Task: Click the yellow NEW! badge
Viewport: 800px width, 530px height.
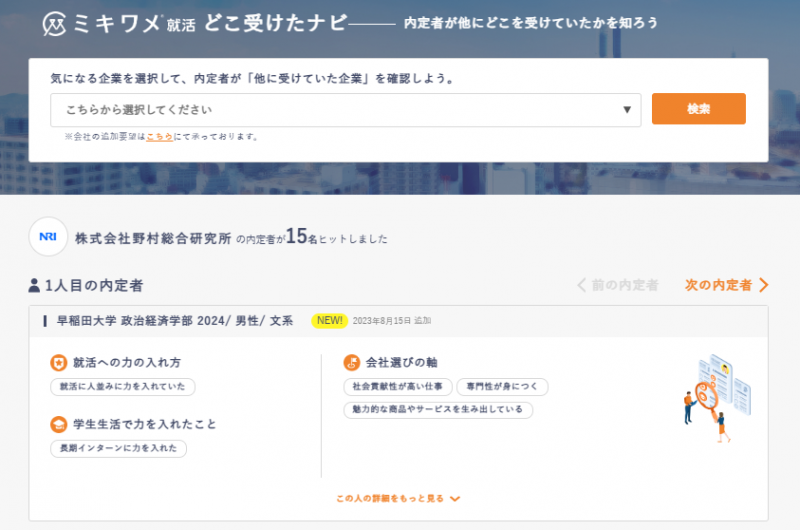Action: click(330, 321)
